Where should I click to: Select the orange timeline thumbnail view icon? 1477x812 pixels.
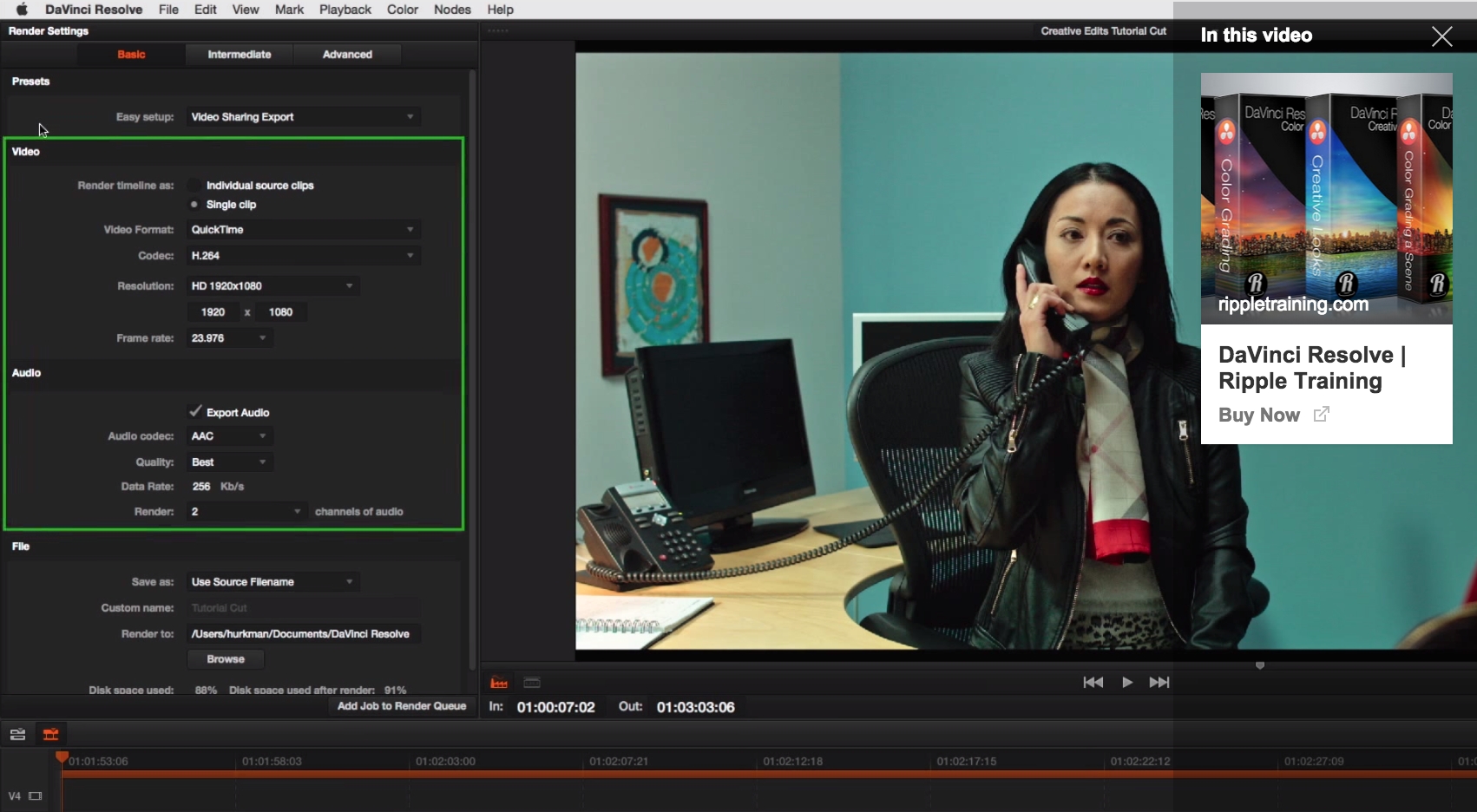[x=51, y=735]
